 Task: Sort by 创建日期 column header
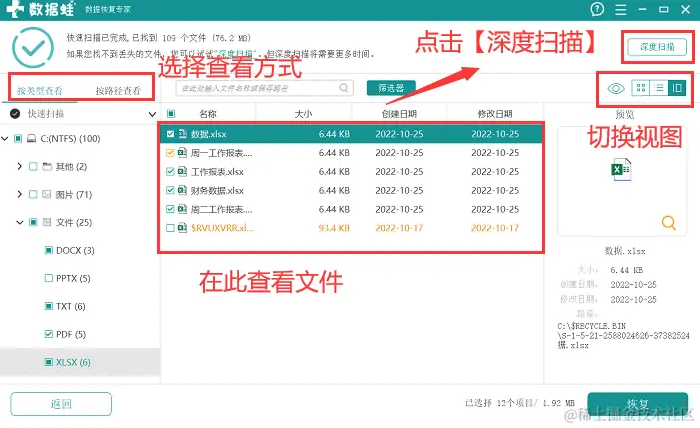399,114
